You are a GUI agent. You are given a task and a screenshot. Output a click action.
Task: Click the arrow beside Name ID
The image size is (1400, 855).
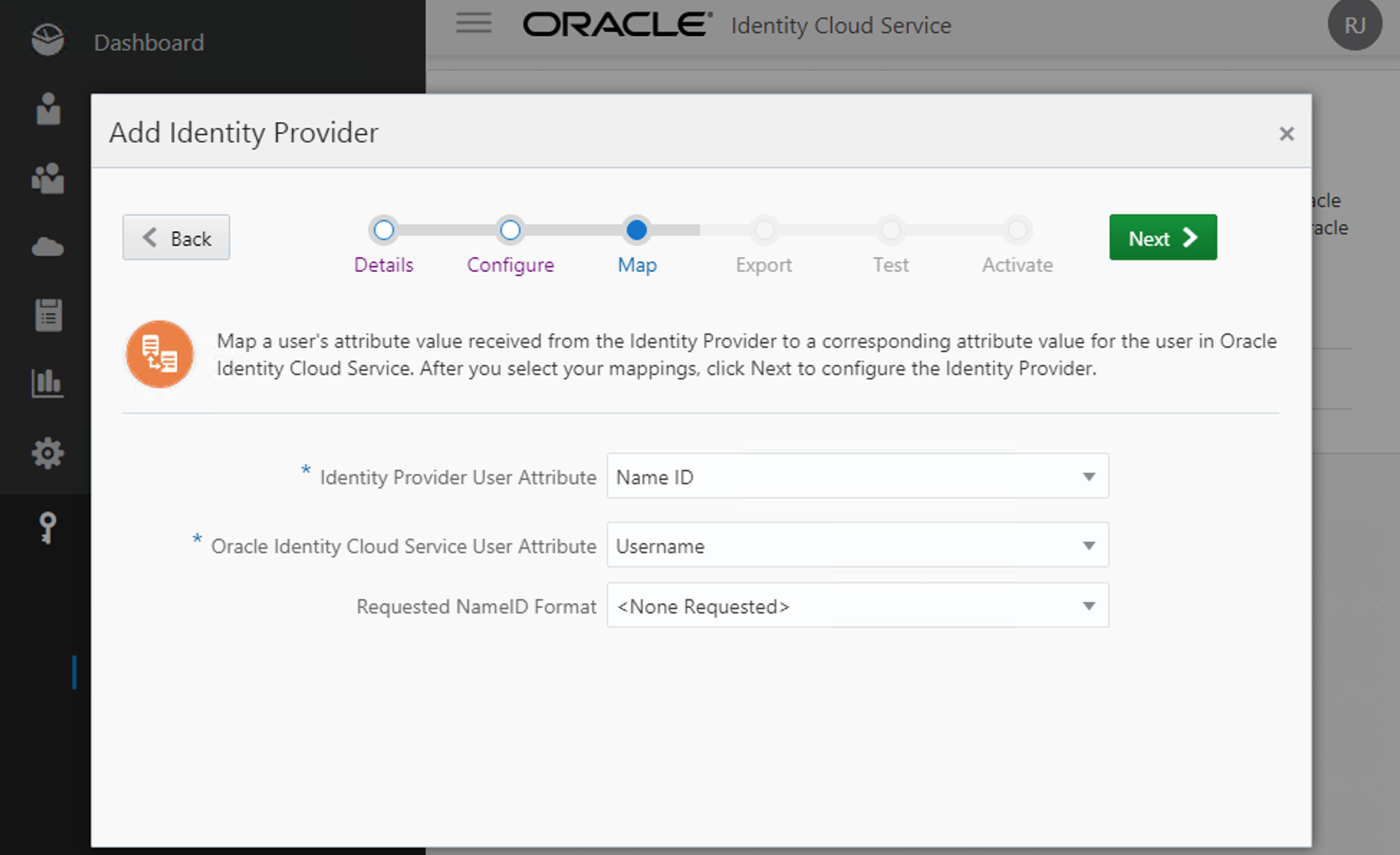[1089, 476]
